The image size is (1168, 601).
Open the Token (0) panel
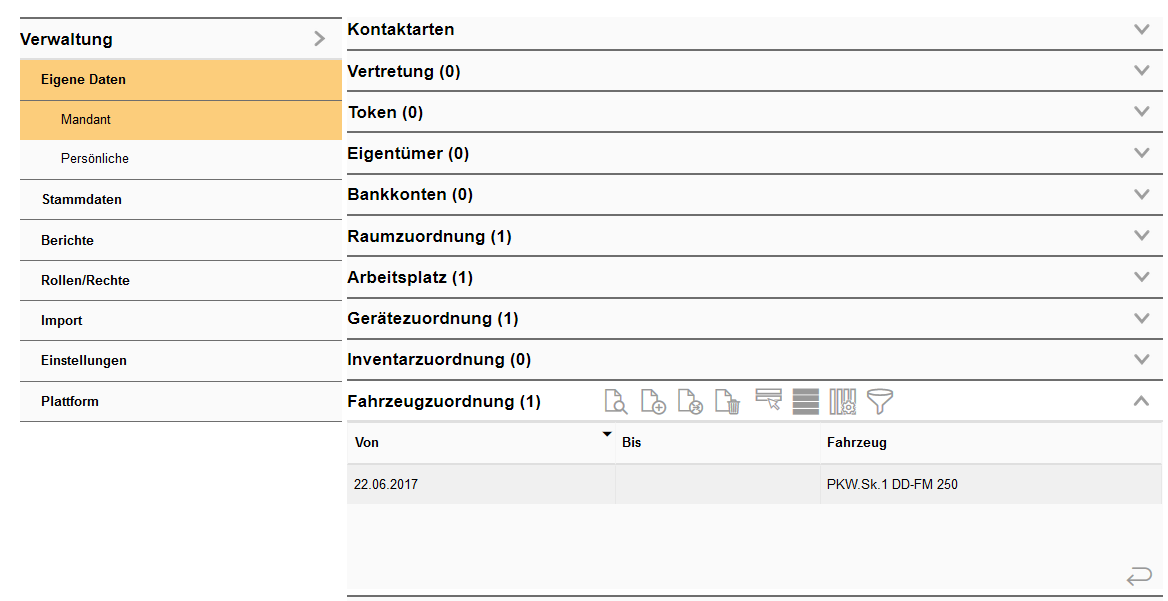[x=1140, y=112]
